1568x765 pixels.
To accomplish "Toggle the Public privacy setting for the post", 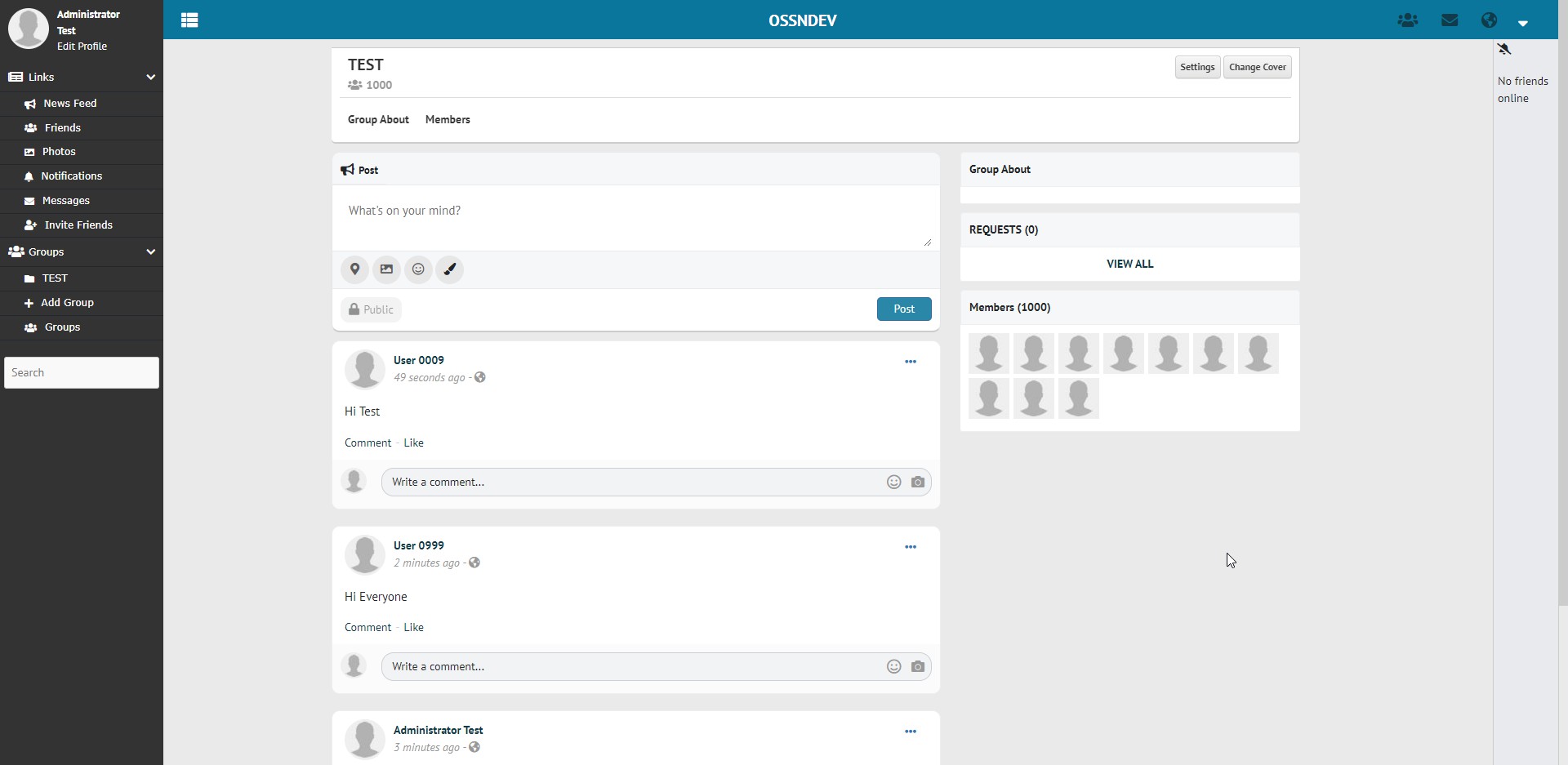I will (372, 309).
